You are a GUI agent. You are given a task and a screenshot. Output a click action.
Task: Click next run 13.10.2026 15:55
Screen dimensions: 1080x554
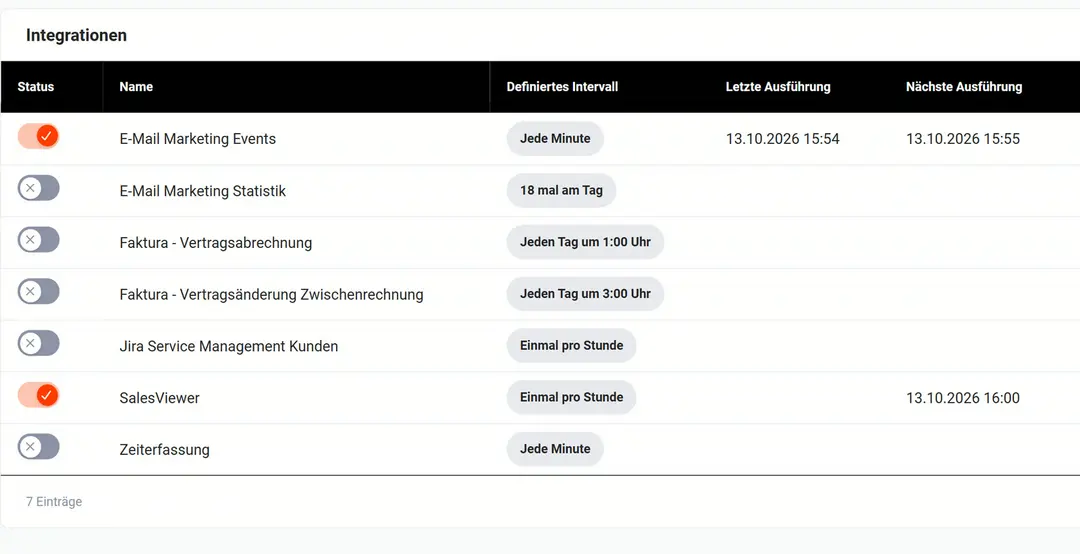[963, 138]
